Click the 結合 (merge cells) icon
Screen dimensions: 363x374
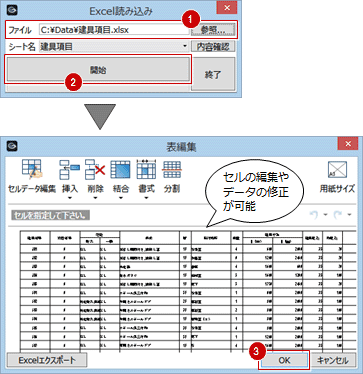120,170
